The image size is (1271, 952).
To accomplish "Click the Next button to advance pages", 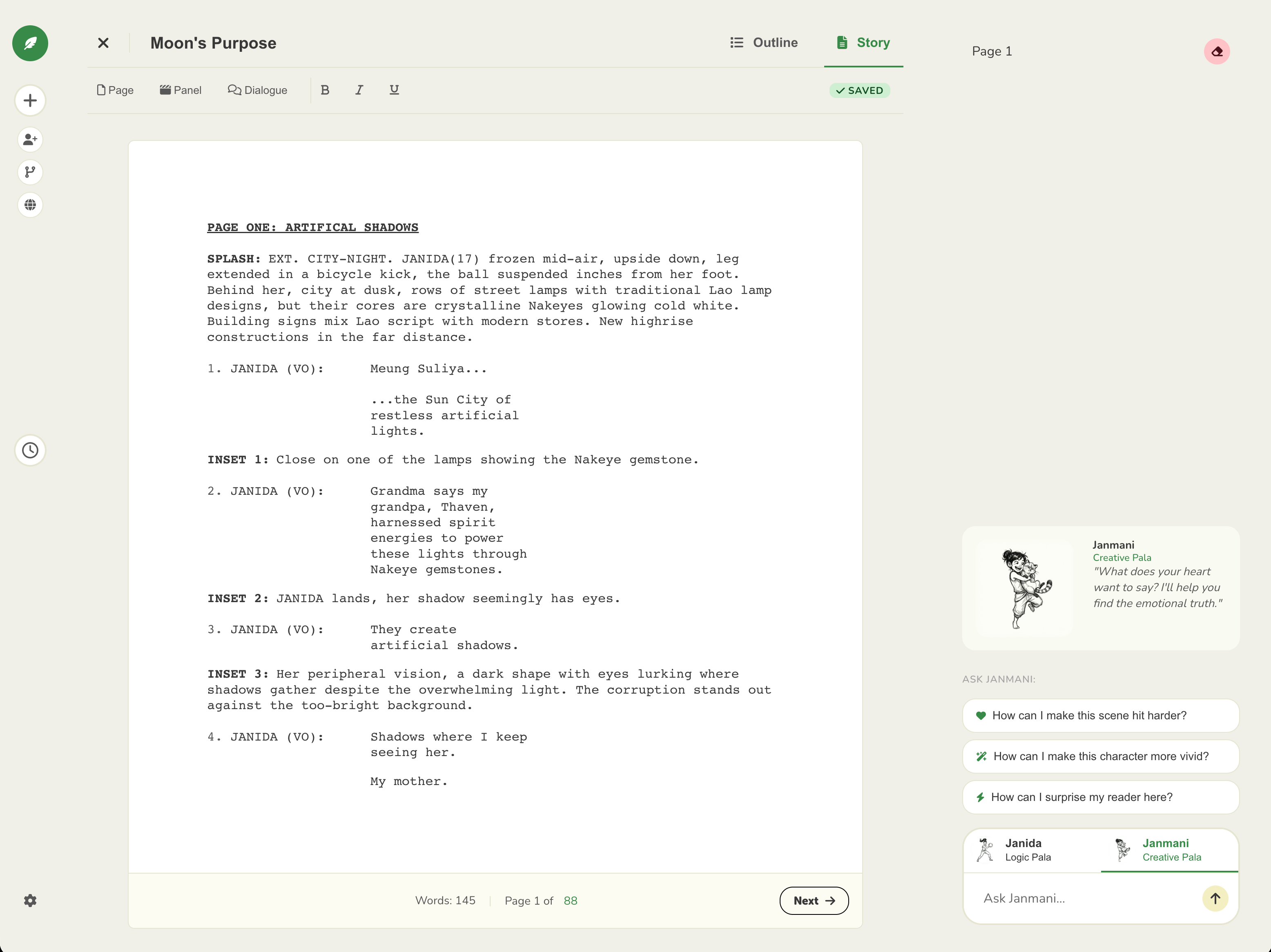I will click(814, 900).
